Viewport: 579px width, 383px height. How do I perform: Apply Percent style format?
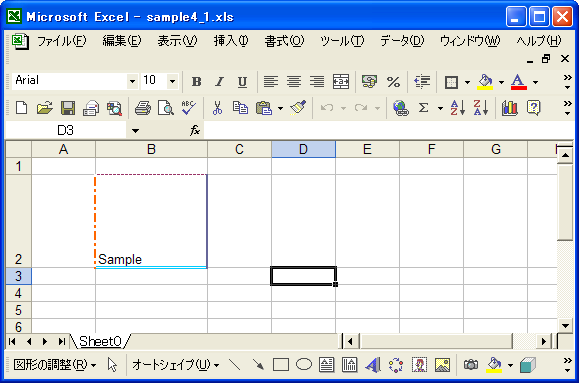pos(393,82)
